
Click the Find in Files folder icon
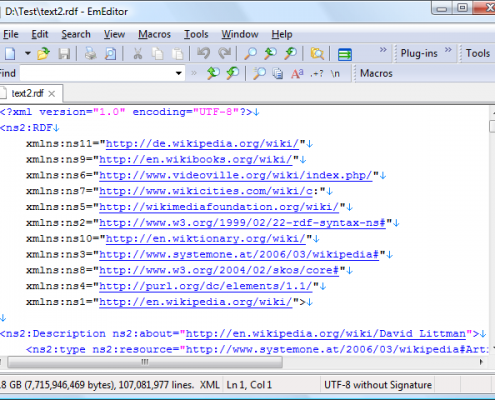pos(317,53)
